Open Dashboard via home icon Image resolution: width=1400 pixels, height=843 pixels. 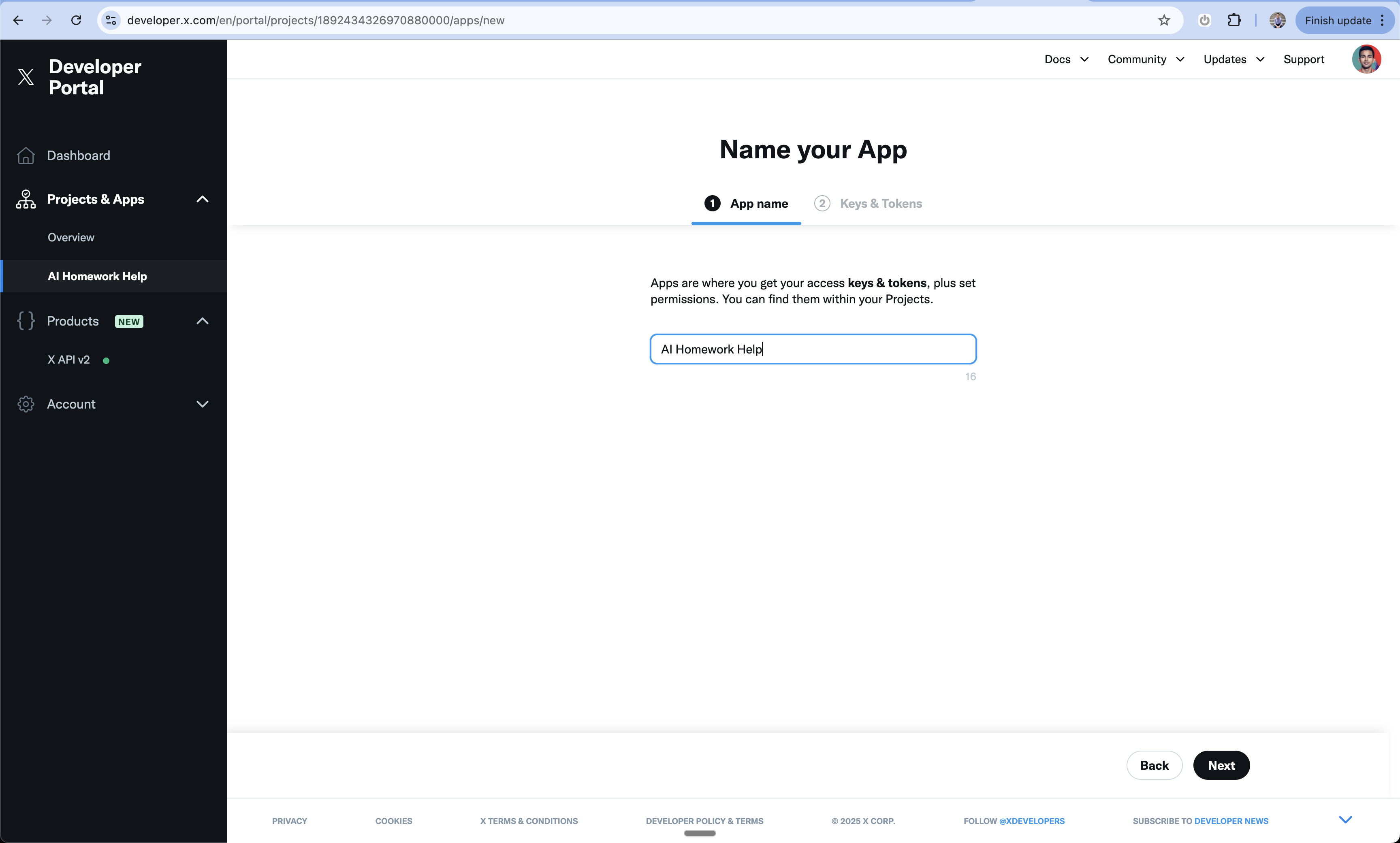26,155
